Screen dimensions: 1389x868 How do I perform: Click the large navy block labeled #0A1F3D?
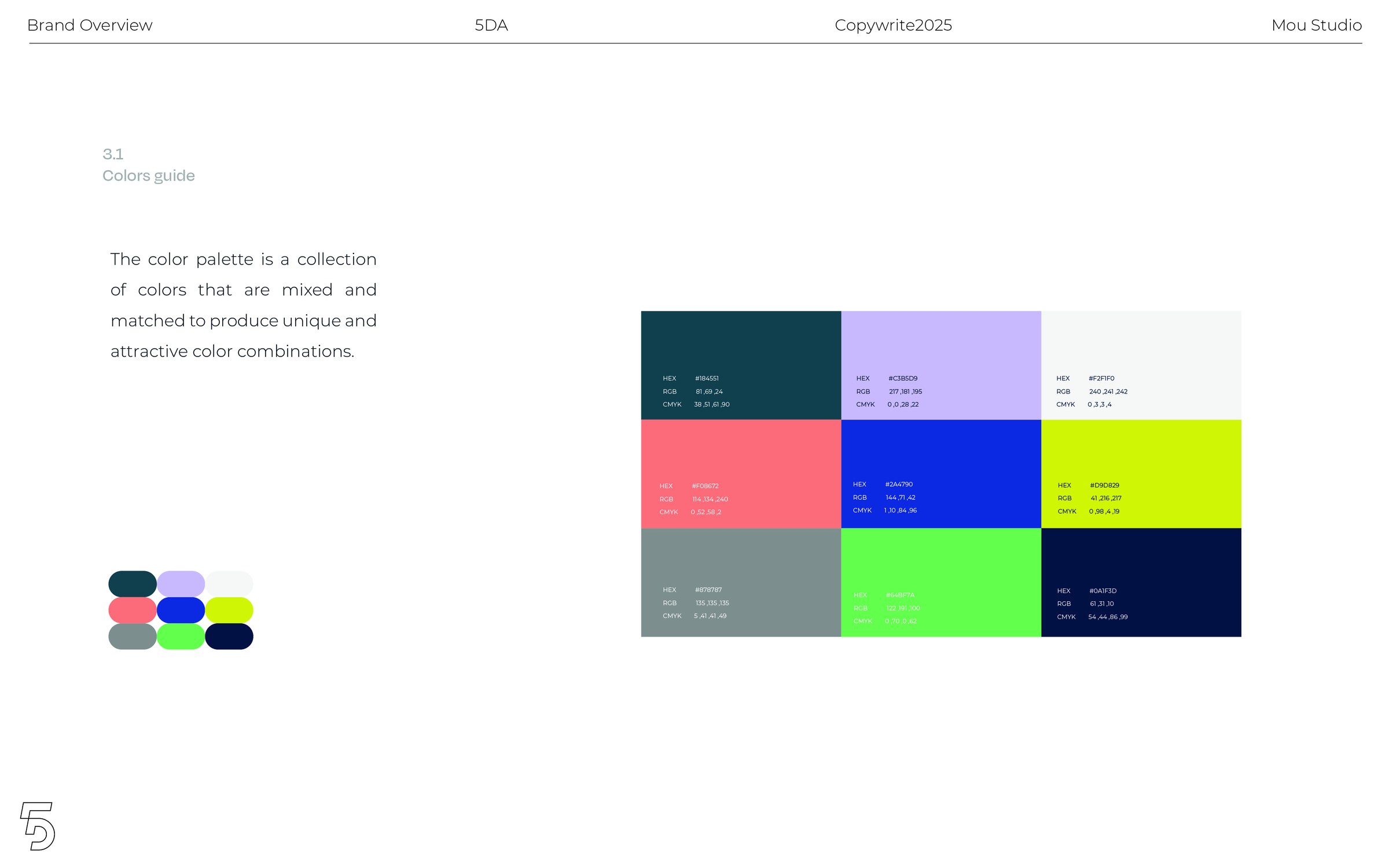click(1141, 583)
